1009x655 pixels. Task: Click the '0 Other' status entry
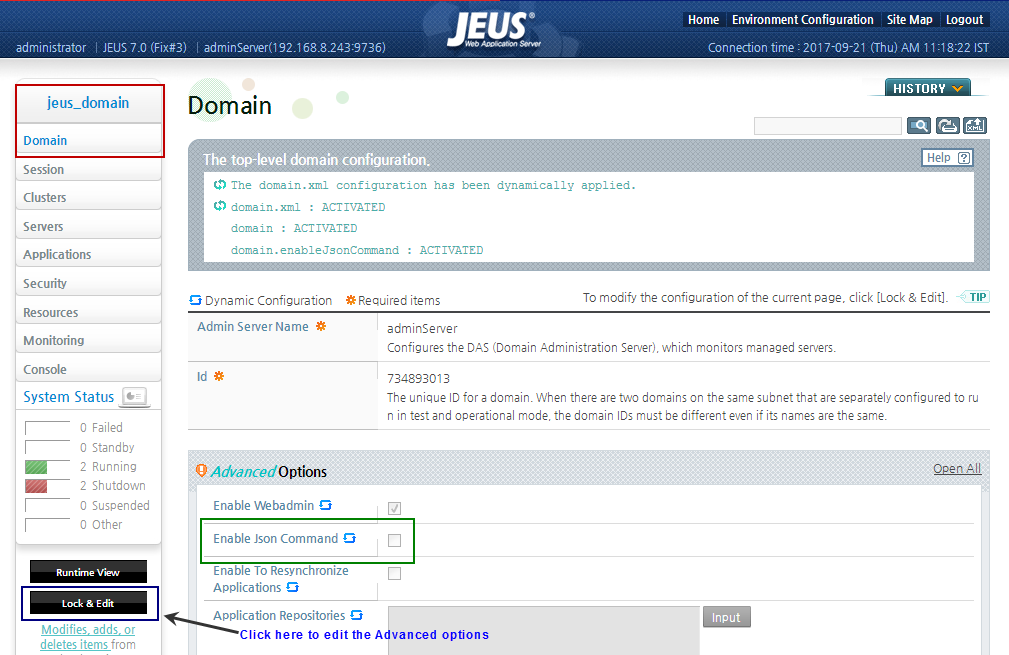(x=101, y=524)
